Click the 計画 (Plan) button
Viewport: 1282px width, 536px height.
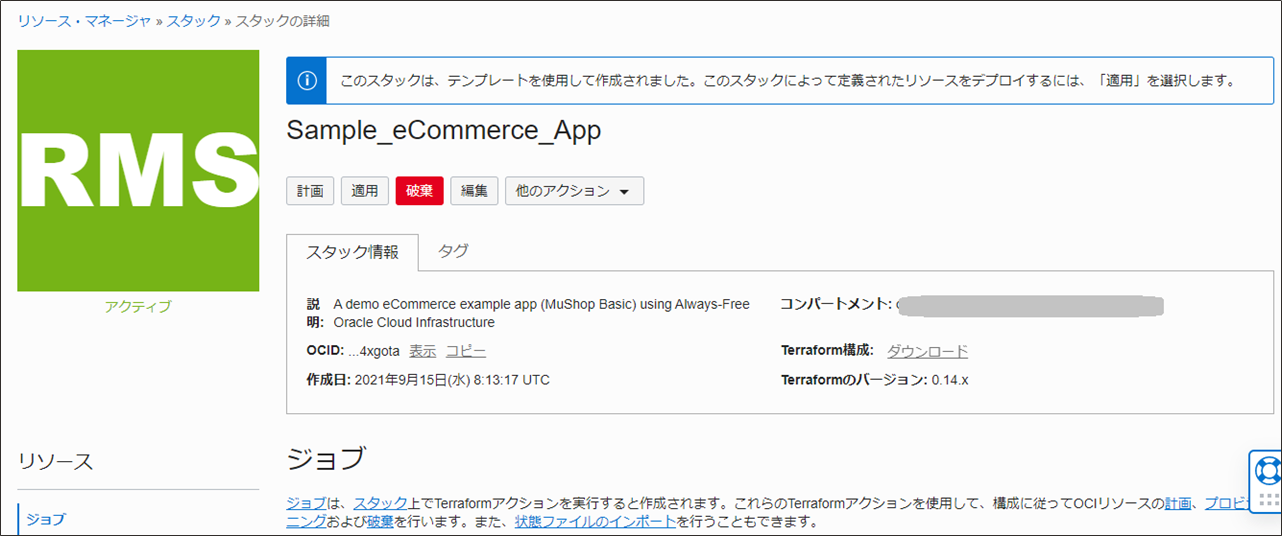pyautogui.click(x=310, y=191)
